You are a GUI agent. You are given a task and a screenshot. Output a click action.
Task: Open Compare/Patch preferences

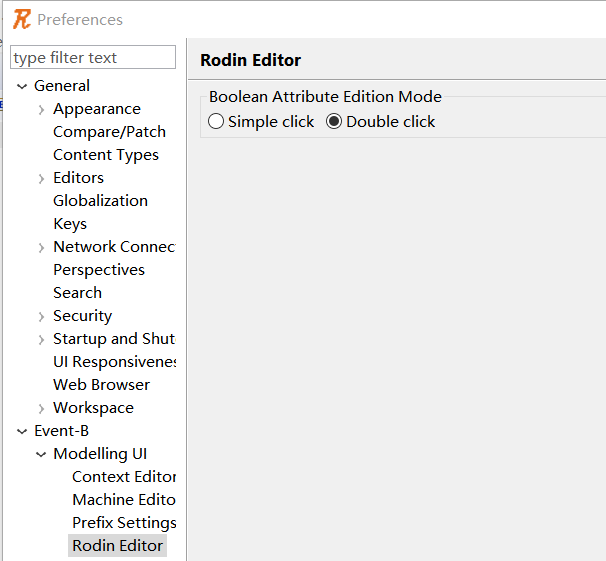click(109, 132)
